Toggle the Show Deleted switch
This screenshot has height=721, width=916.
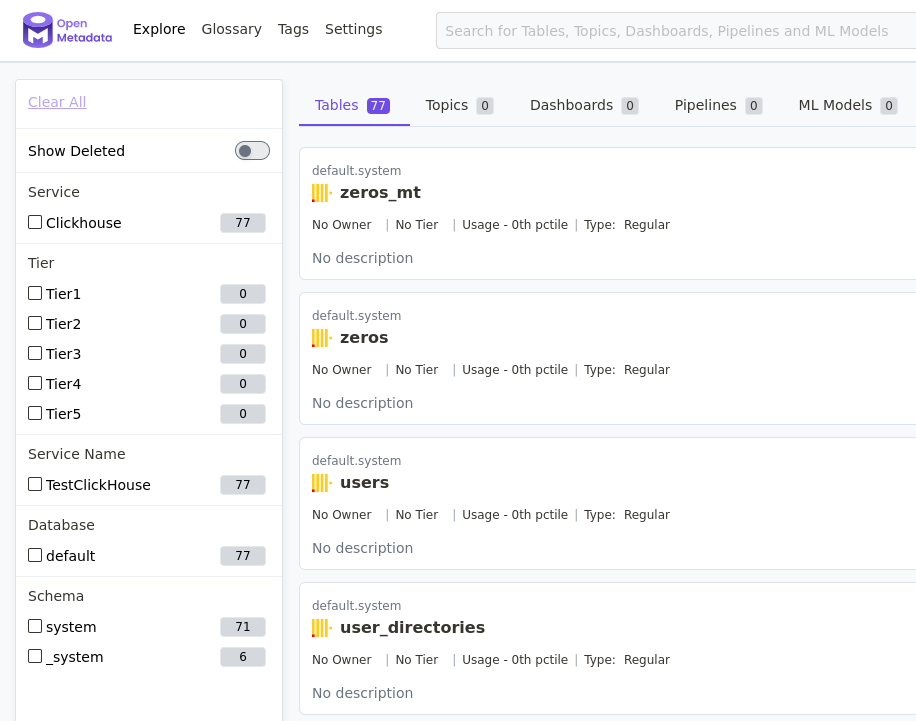point(252,150)
